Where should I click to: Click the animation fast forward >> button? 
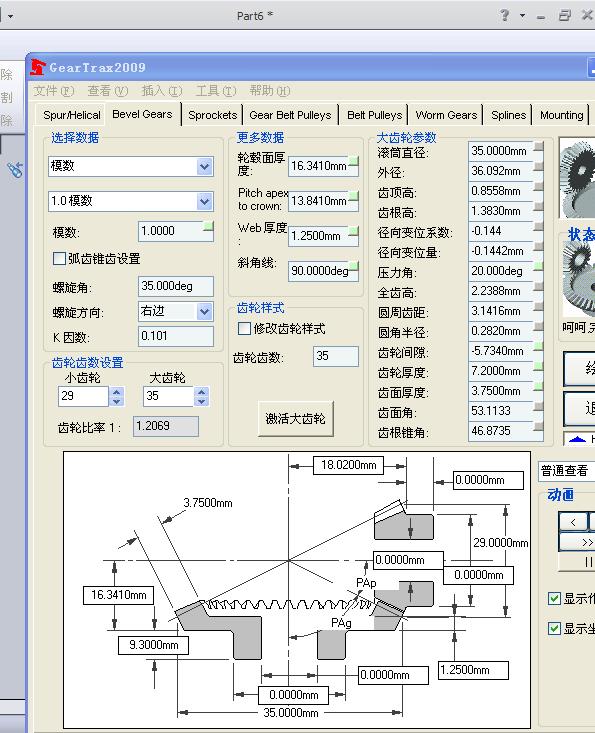coord(577,542)
